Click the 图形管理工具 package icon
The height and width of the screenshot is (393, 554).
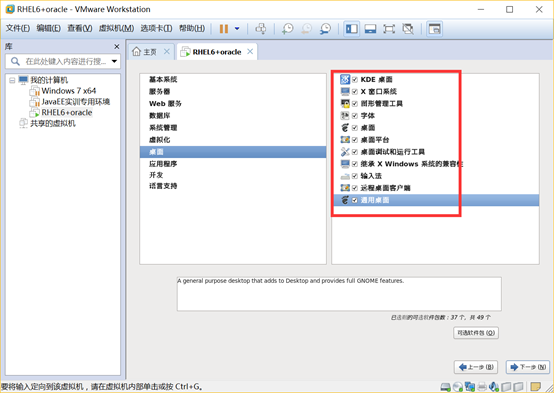click(x=345, y=104)
